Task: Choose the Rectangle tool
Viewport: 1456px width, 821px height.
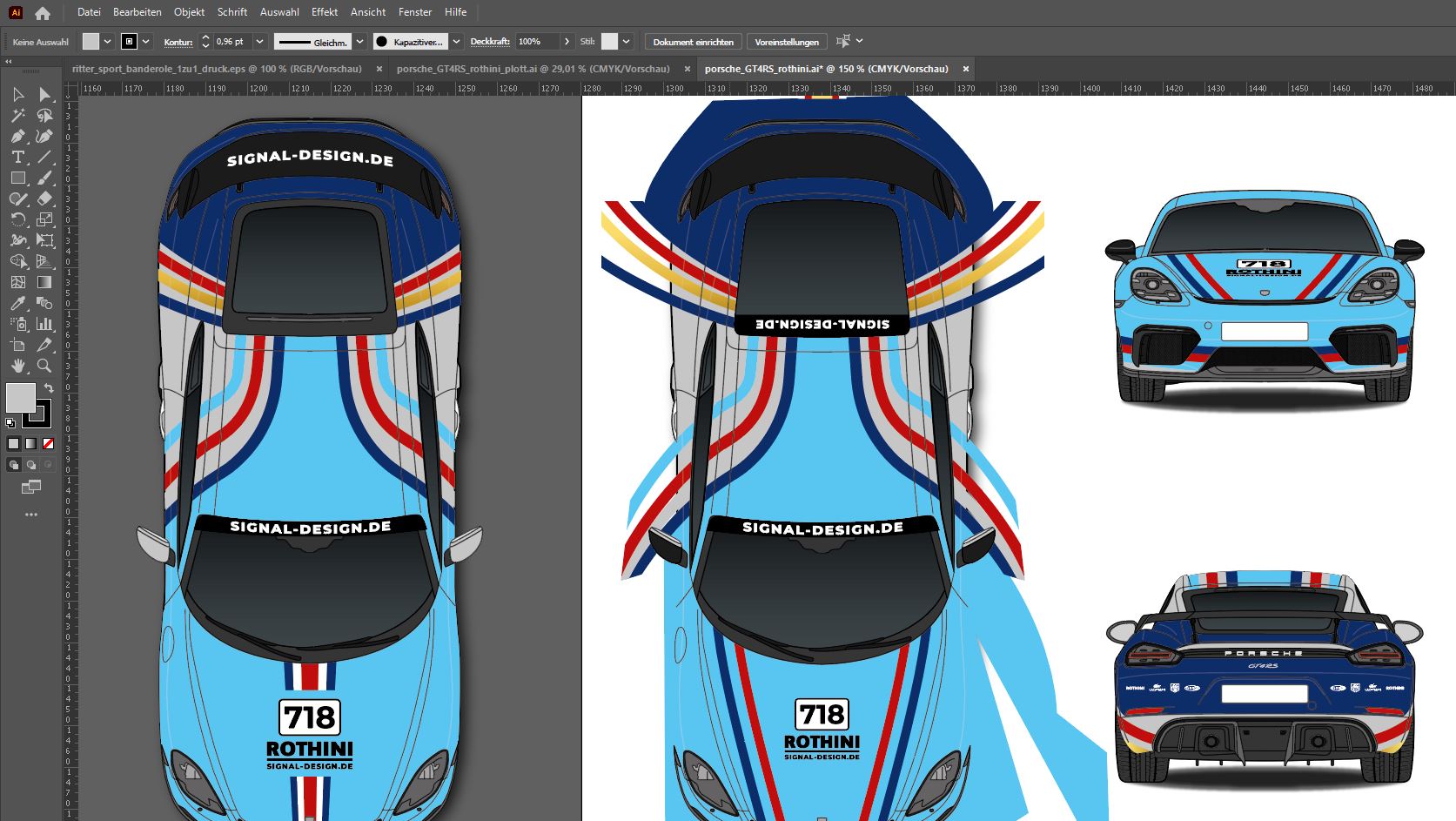Action: (18, 178)
